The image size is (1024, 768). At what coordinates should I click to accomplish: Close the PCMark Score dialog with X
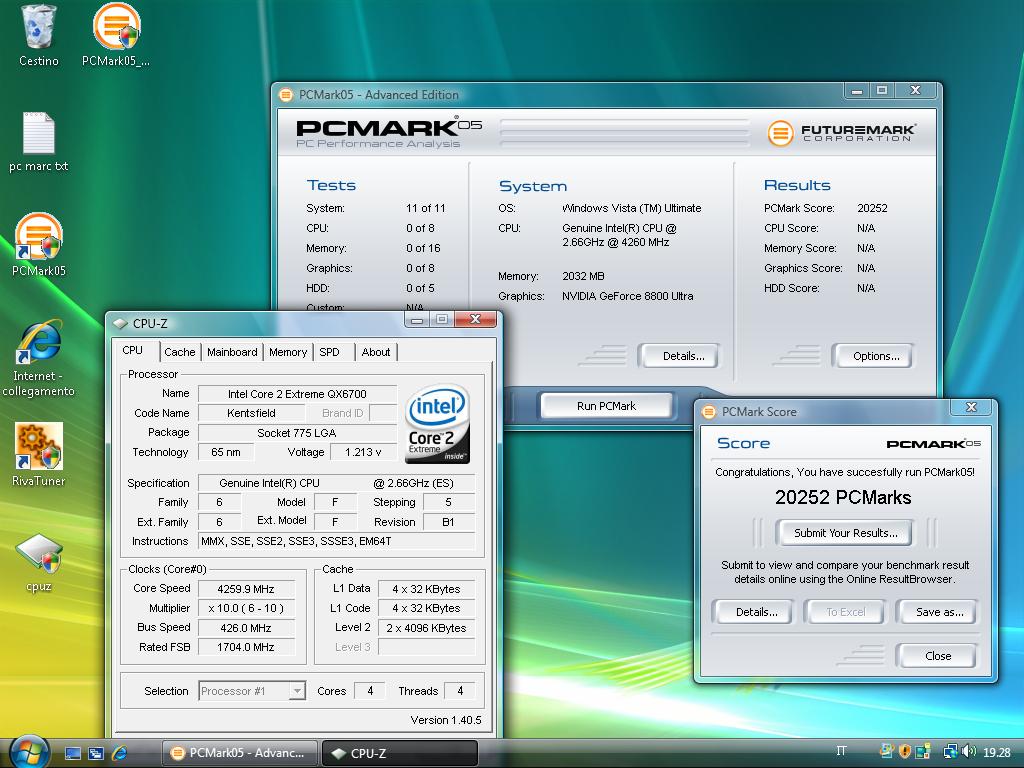pos(971,408)
